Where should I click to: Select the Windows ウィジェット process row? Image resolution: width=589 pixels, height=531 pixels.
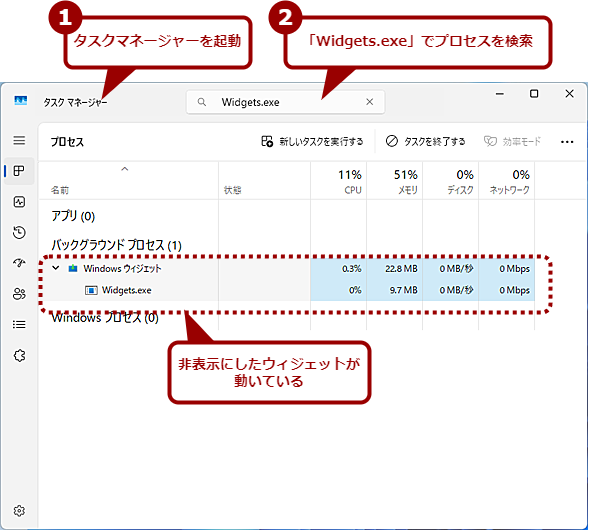coord(287,269)
